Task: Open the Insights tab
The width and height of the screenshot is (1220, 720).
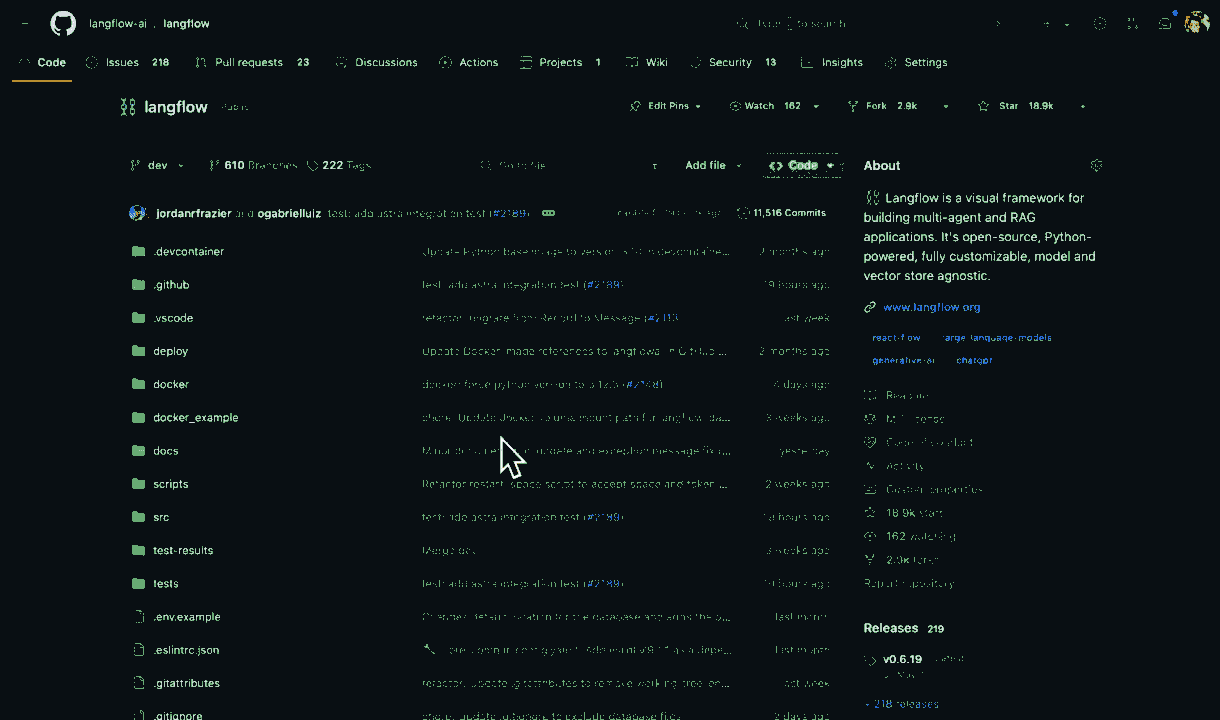Action: point(832,62)
